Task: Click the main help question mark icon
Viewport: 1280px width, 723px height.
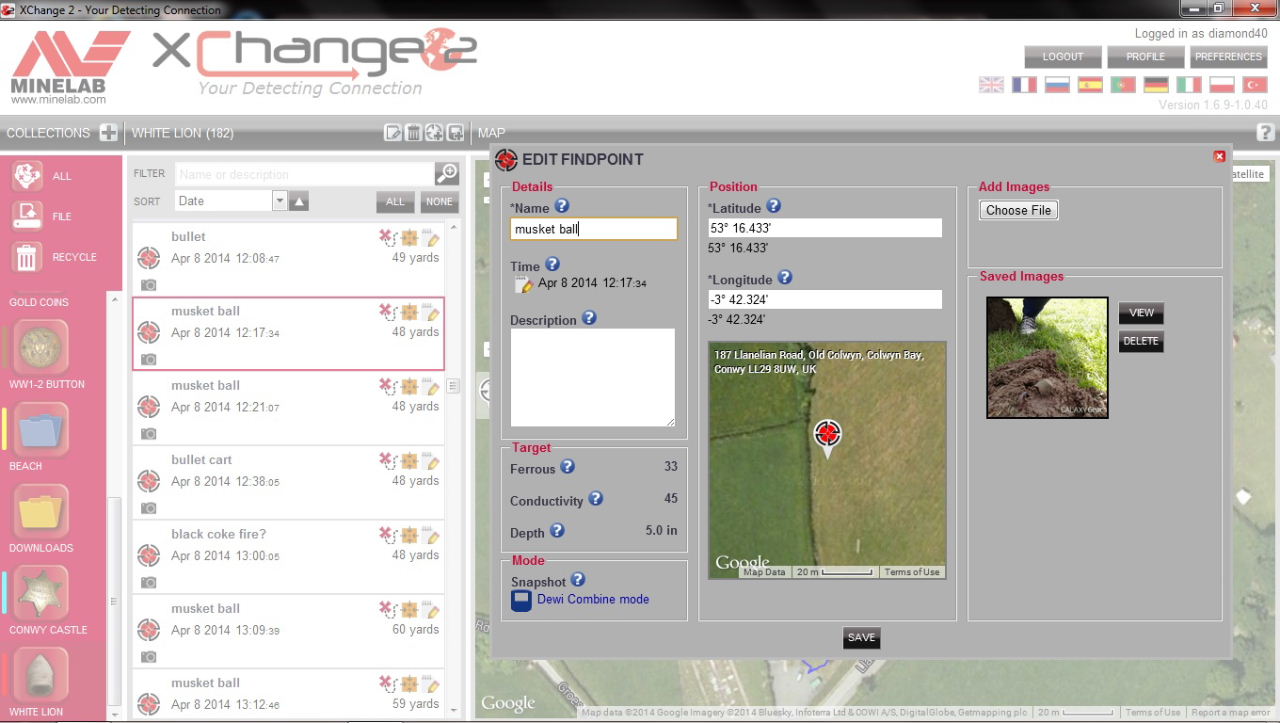Action: click(x=1265, y=132)
